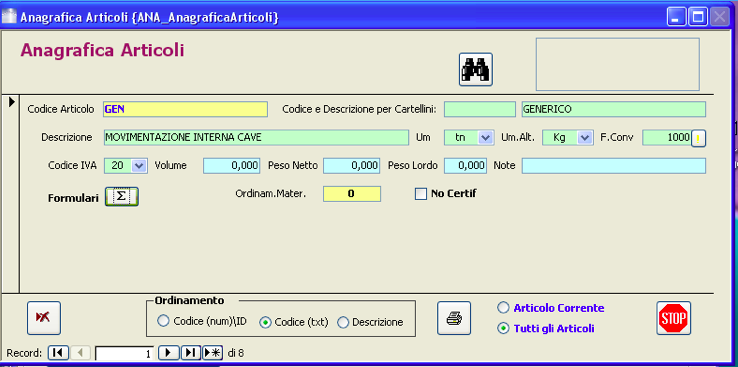Maximize the Anagrafica Articoli window
Screen dimensions: 738x367
pos(698,18)
